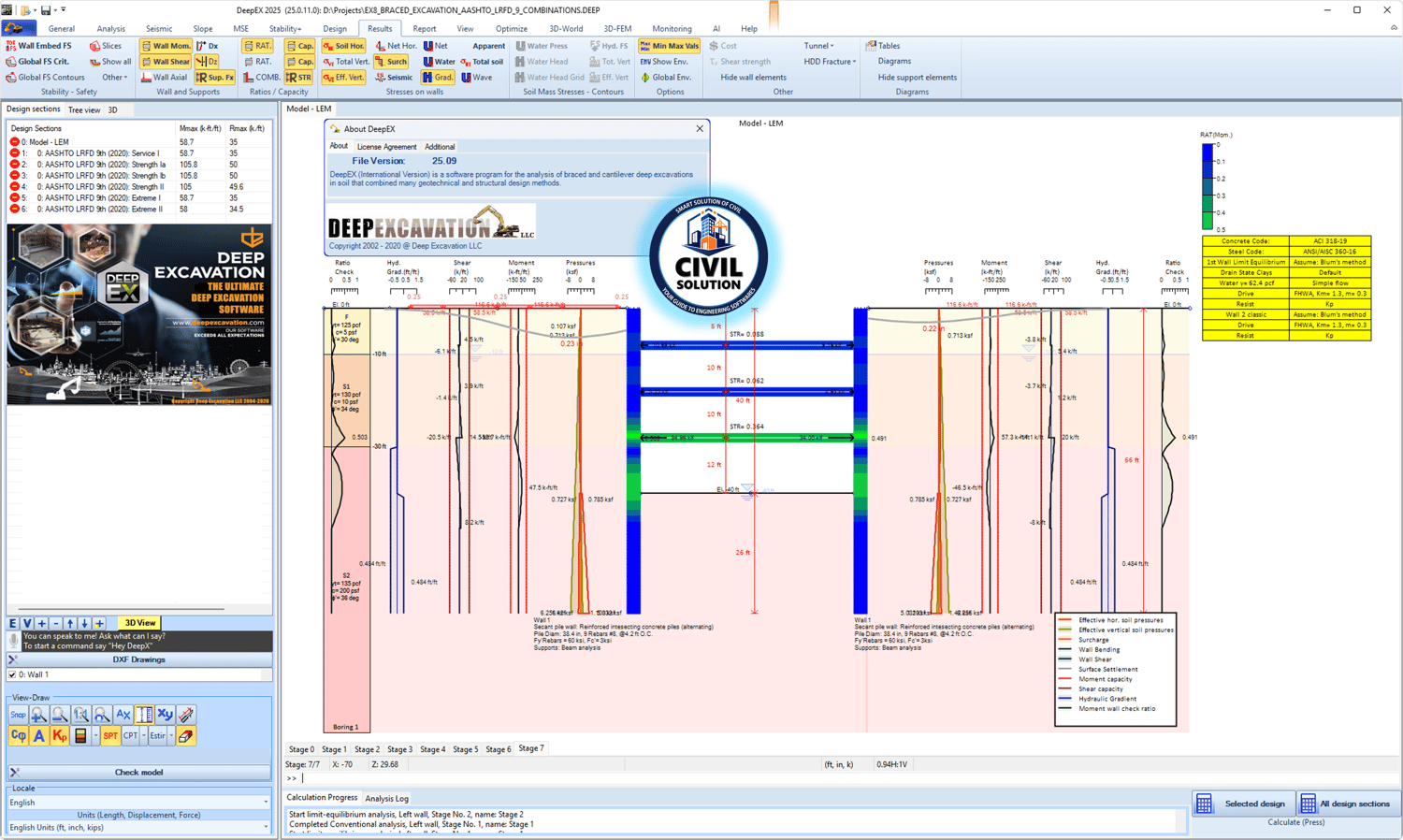Viewport: 1403px width, 840px height.
Task: Toggle the Wall Shear diagram button
Action: click(166, 62)
